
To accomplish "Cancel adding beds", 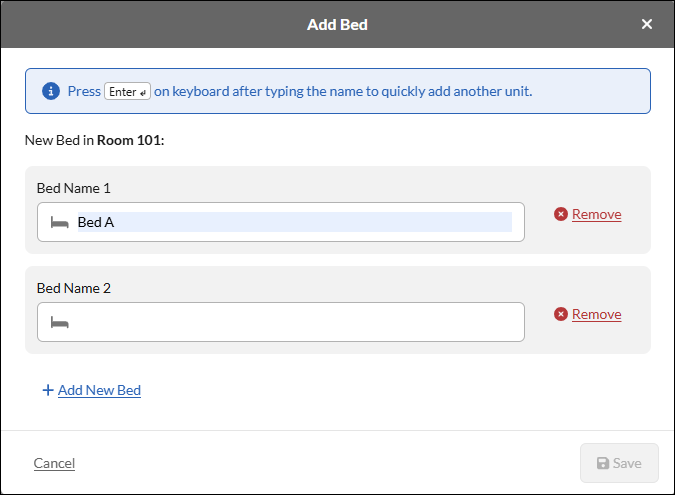I will 54,463.
